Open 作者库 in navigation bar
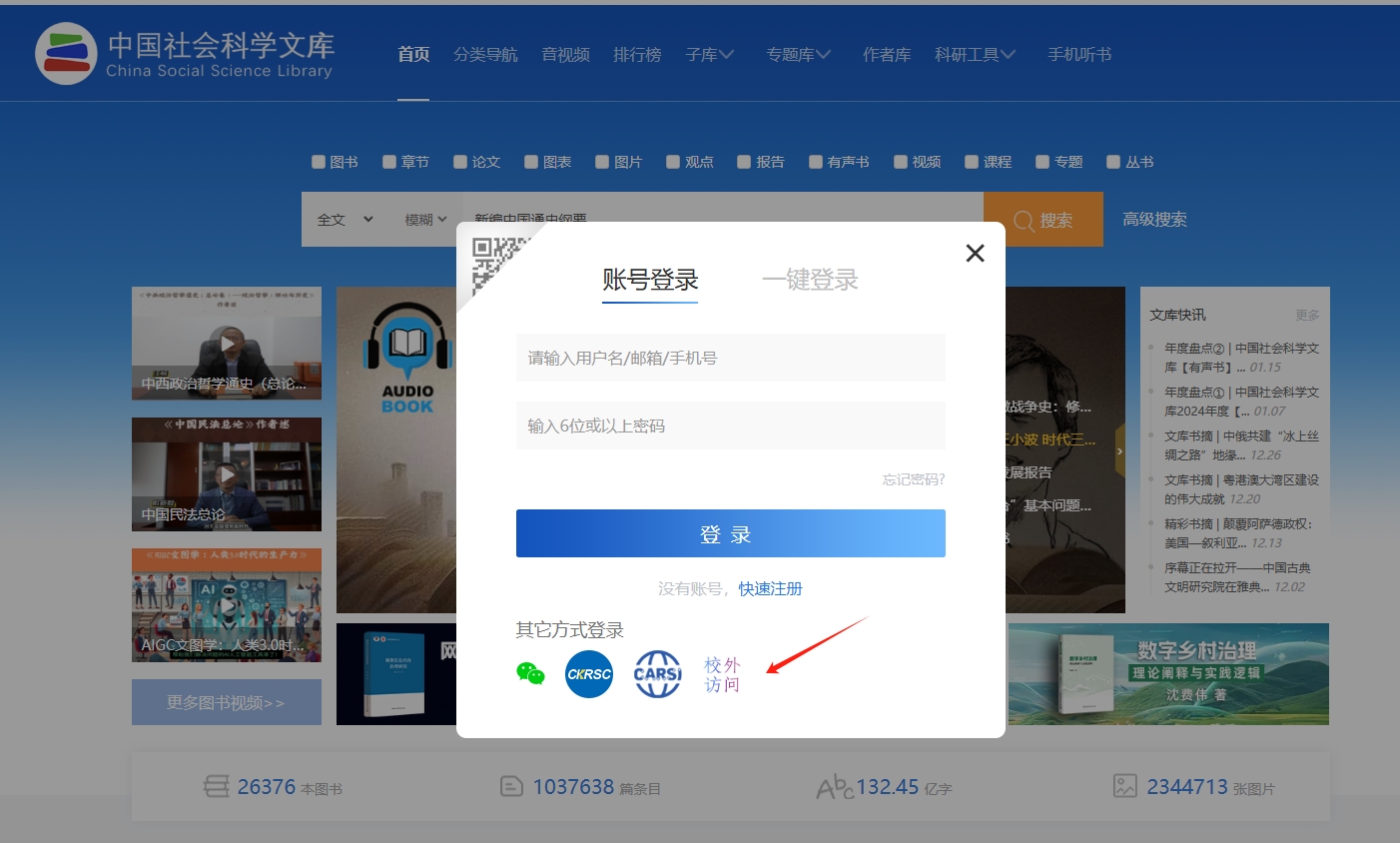 click(x=887, y=54)
